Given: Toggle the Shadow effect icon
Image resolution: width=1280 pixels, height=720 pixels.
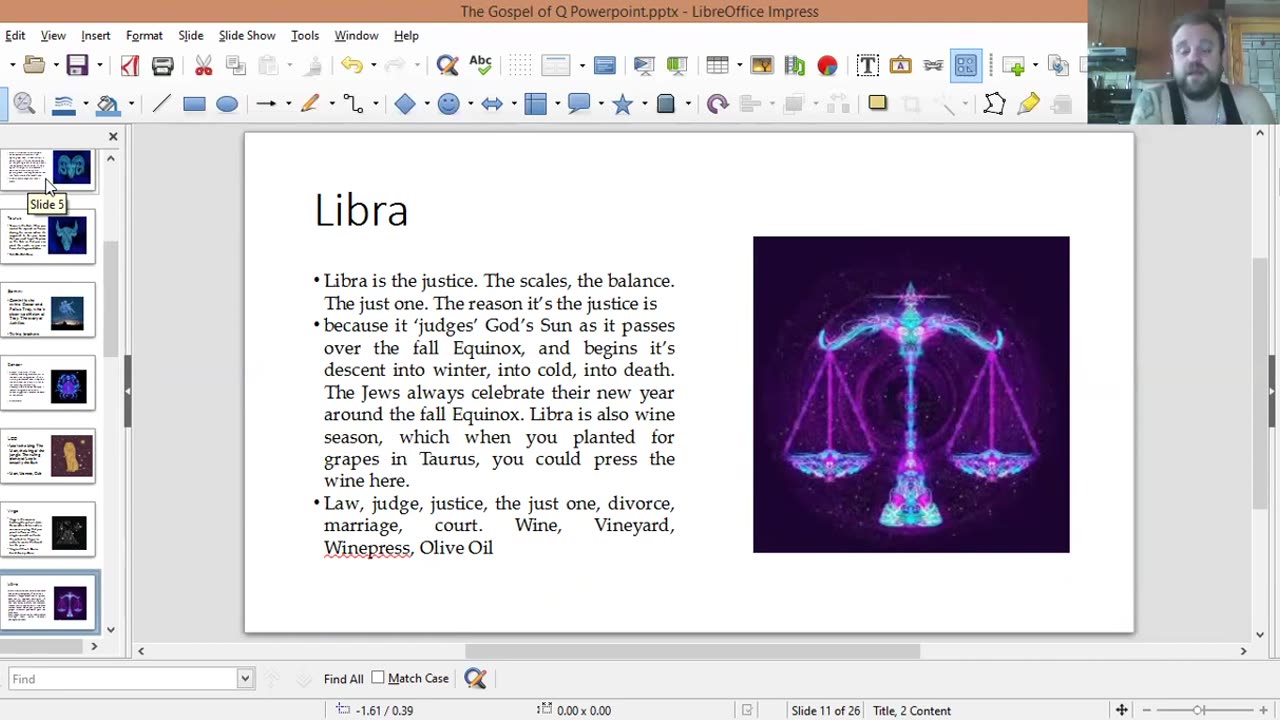Looking at the screenshot, I should [x=877, y=103].
